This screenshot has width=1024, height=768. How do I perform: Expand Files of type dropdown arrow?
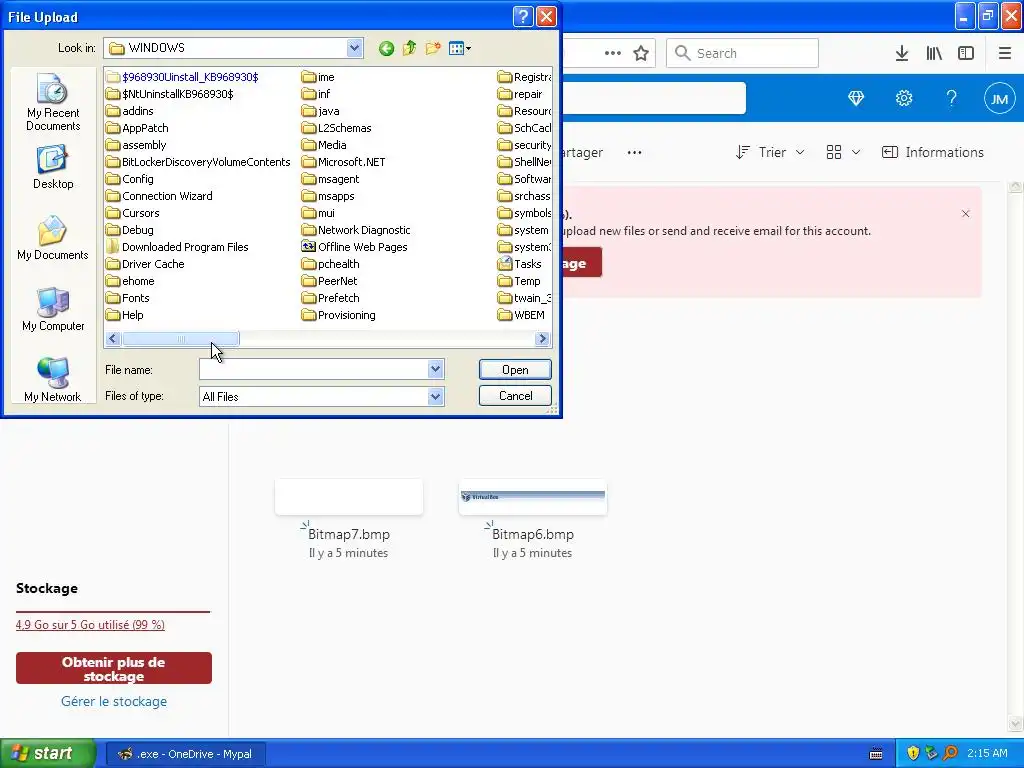click(x=436, y=396)
